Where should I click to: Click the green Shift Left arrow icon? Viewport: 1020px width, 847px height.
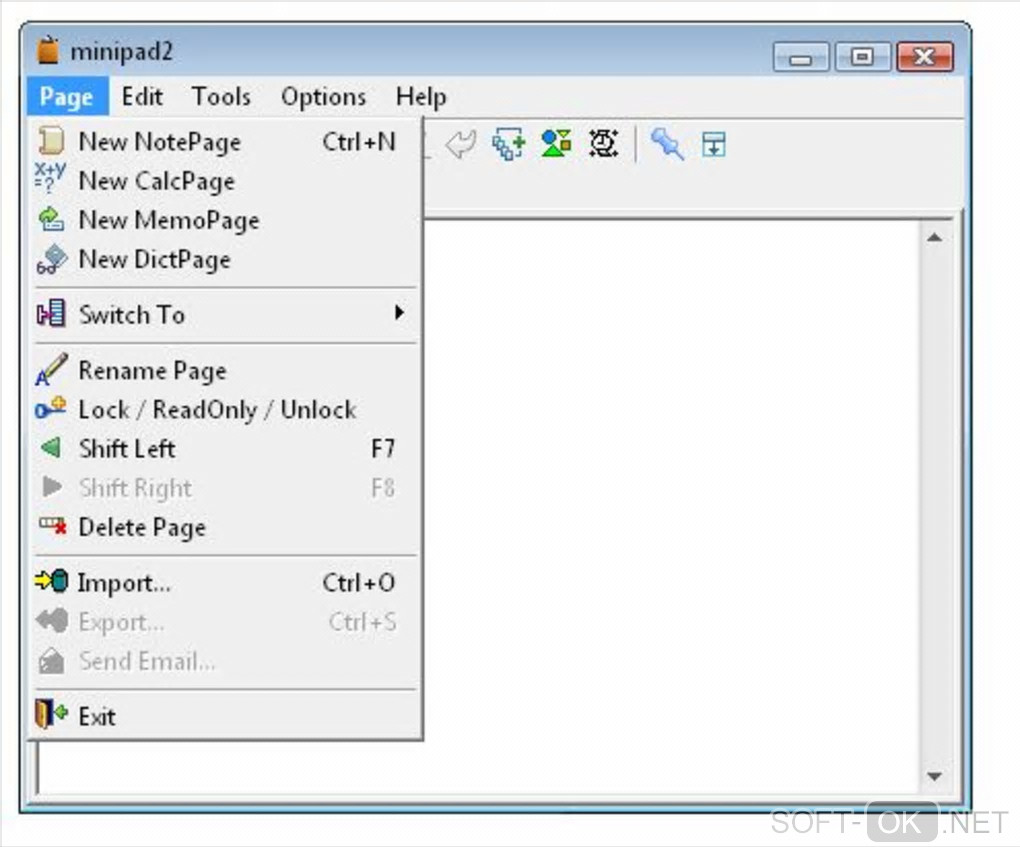pyautogui.click(x=51, y=448)
